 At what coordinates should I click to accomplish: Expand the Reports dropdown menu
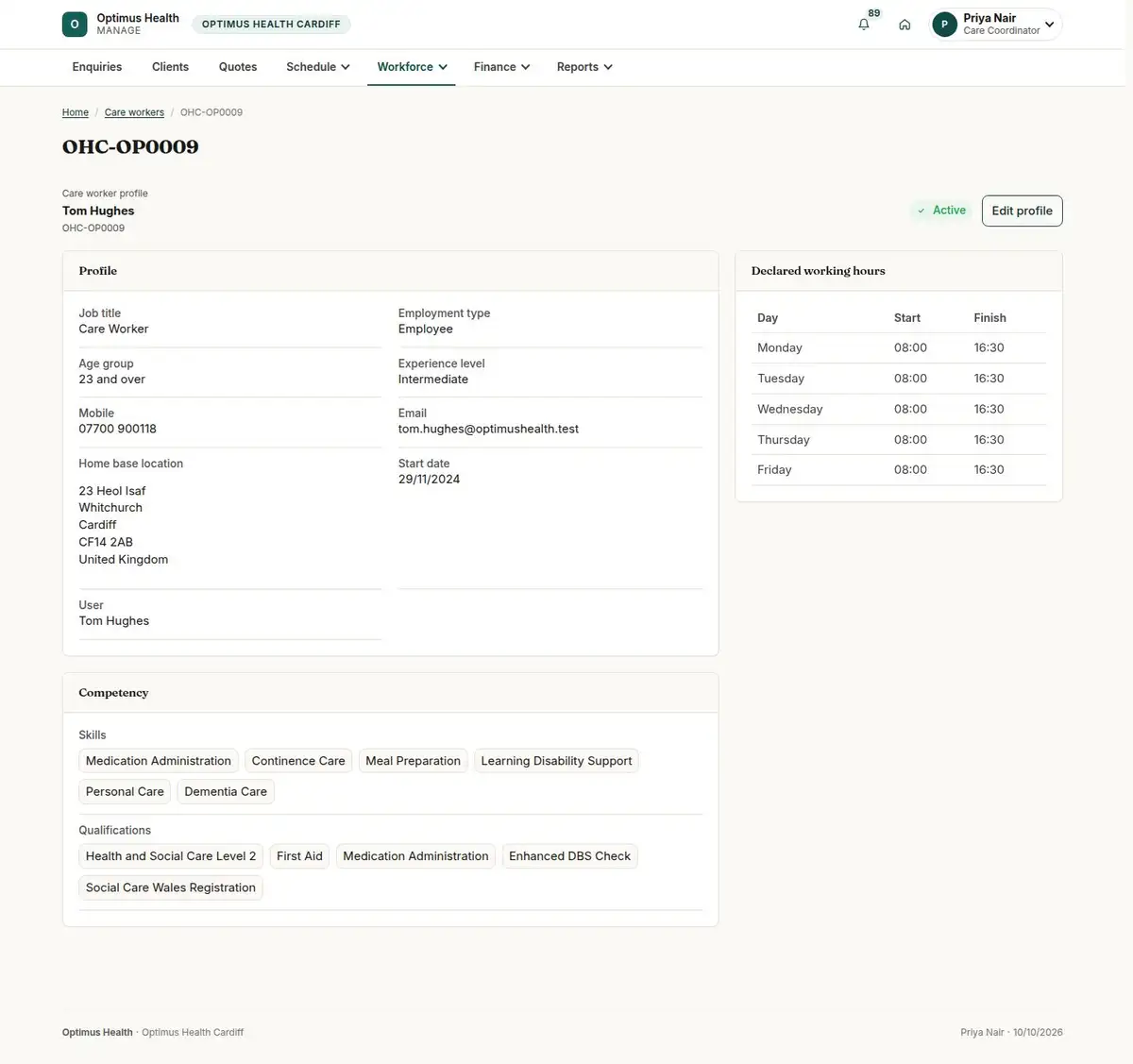pos(584,67)
